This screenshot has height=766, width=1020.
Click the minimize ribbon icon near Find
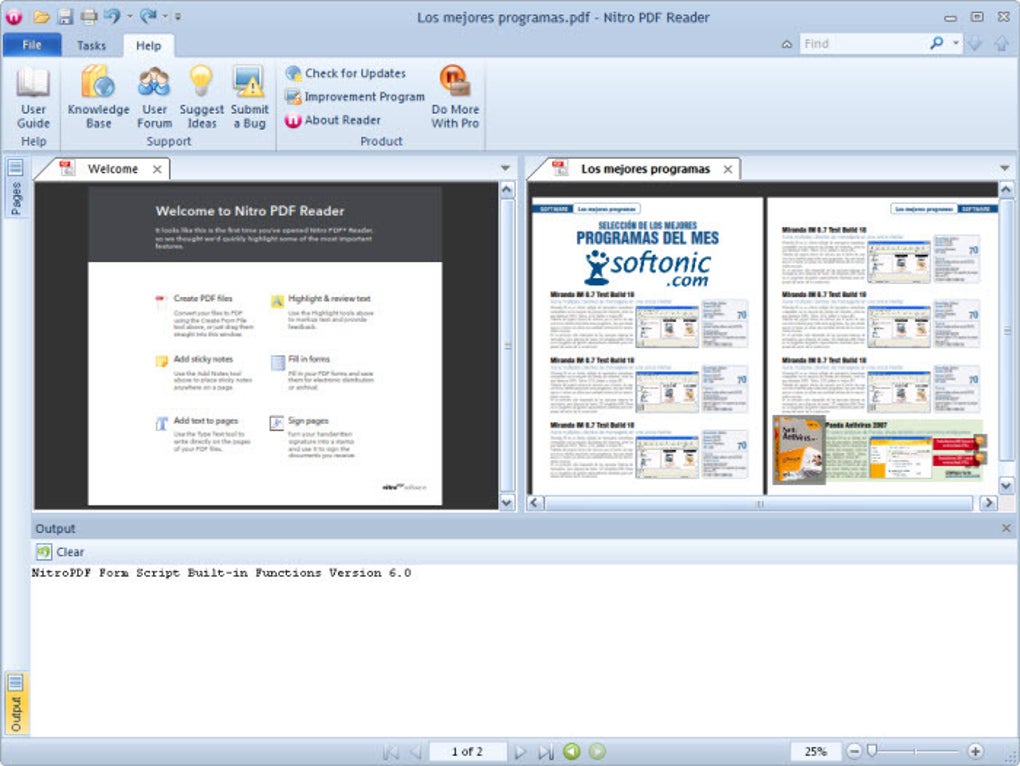(x=786, y=44)
